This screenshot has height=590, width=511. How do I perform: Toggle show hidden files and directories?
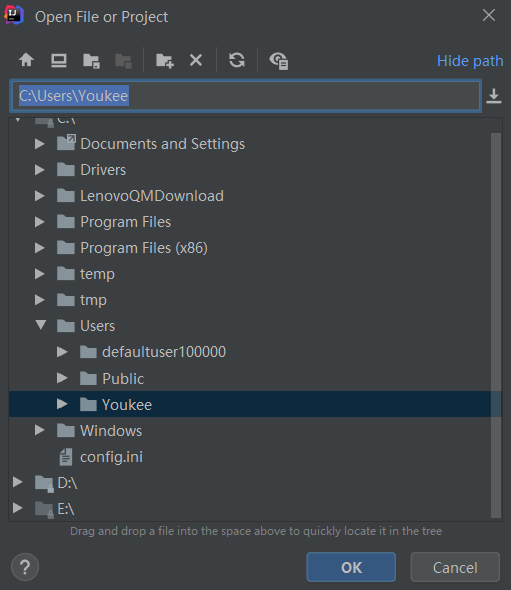(x=279, y=61)
